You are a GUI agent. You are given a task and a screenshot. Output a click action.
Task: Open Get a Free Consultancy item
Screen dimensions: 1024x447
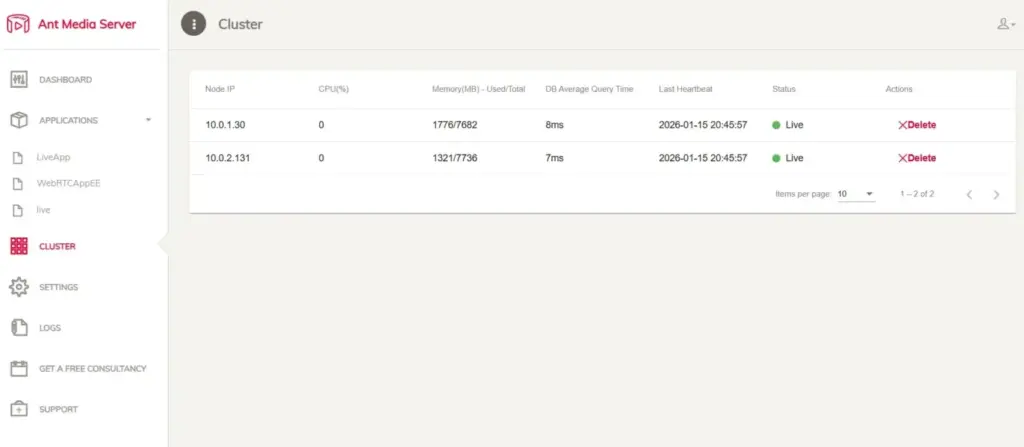pyautogui.click(x=93, y=369)
